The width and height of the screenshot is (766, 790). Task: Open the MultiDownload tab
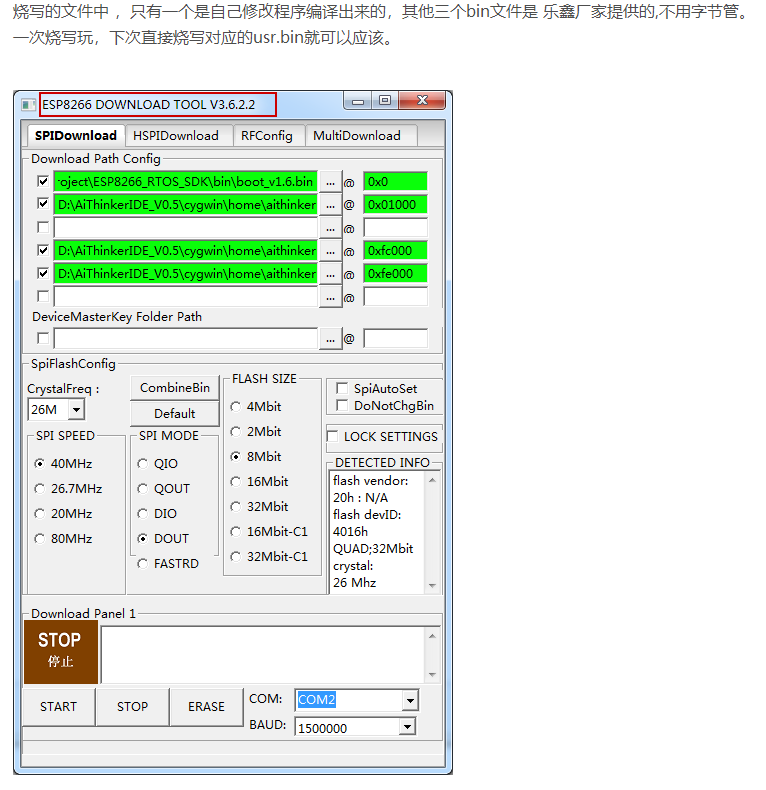pyautogui.click(x=356, y=136)
